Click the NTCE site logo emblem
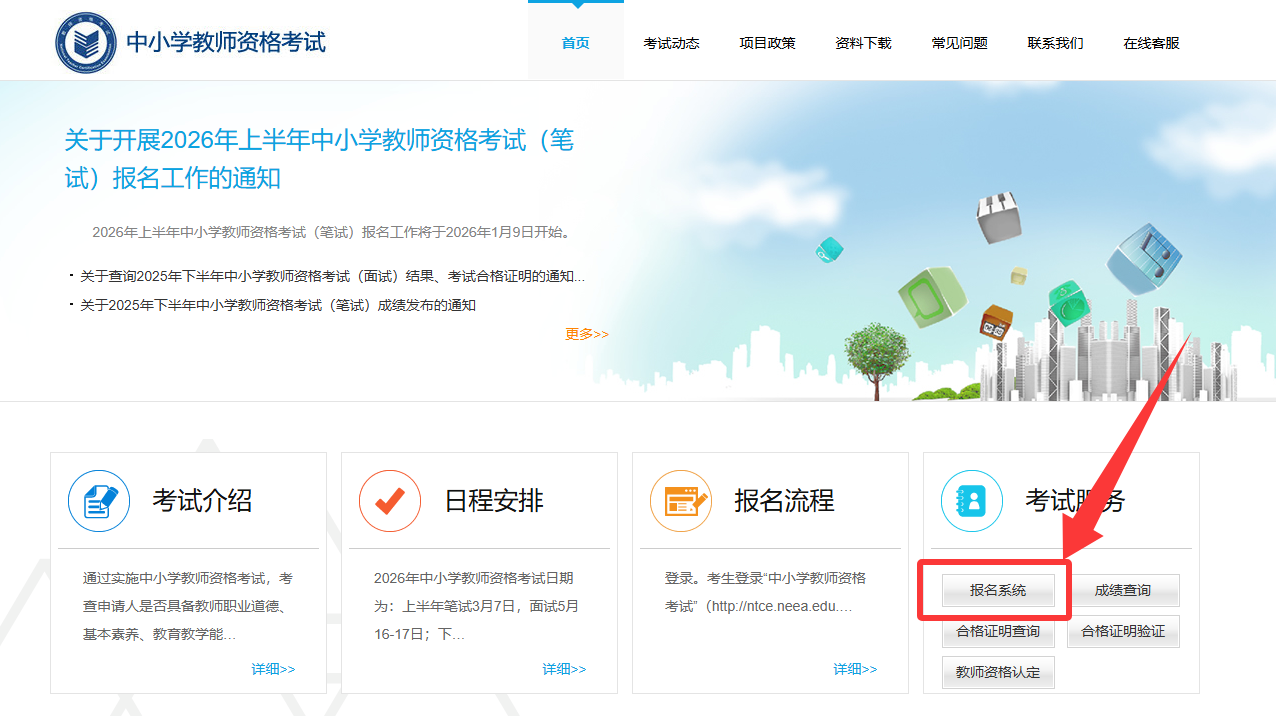This screenshot has height=716, width=1276. click(86, 42)
